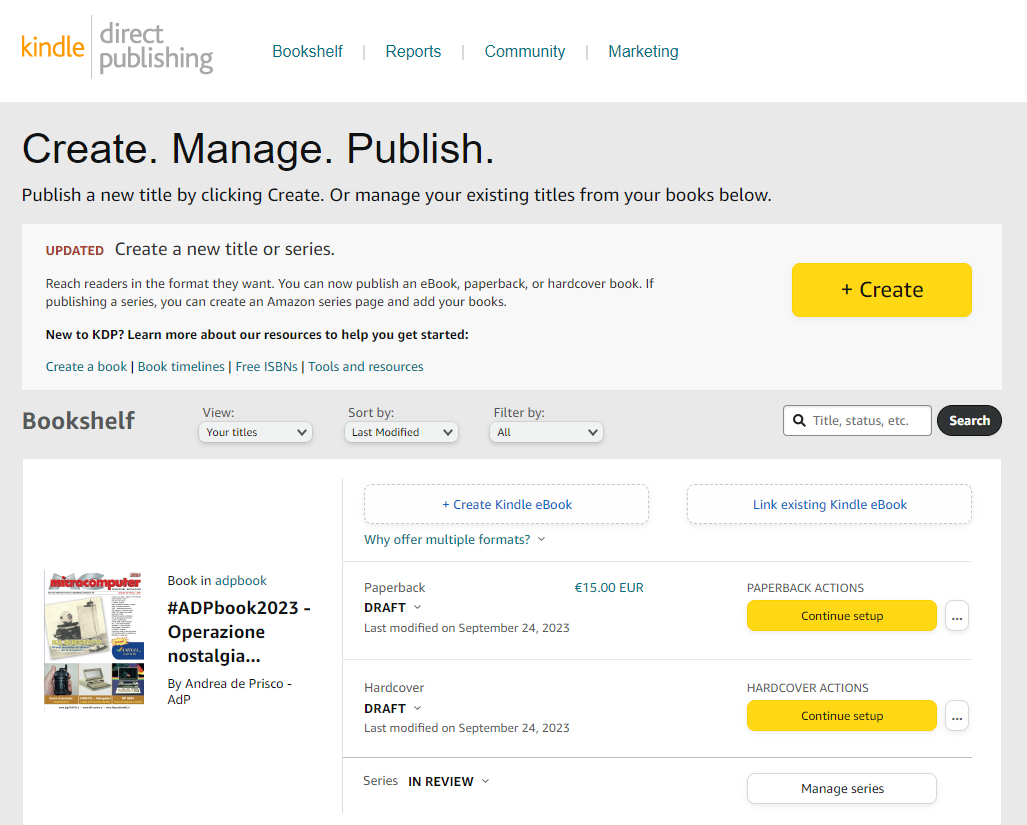1027x825 pixels.
Task: Continue setup for the Paperback
Action: [842, 615]
